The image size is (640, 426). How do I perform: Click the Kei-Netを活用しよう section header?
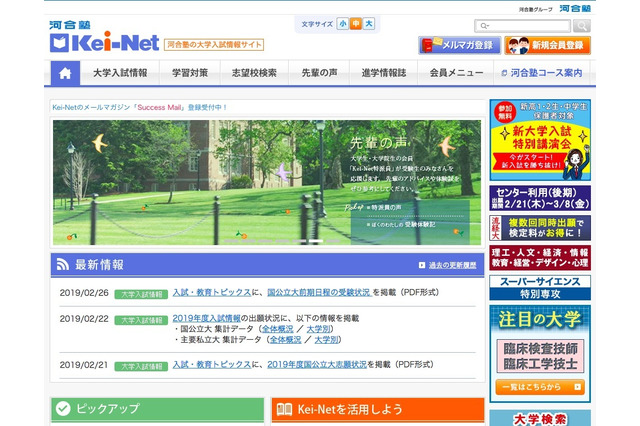[x=378, y=410]
